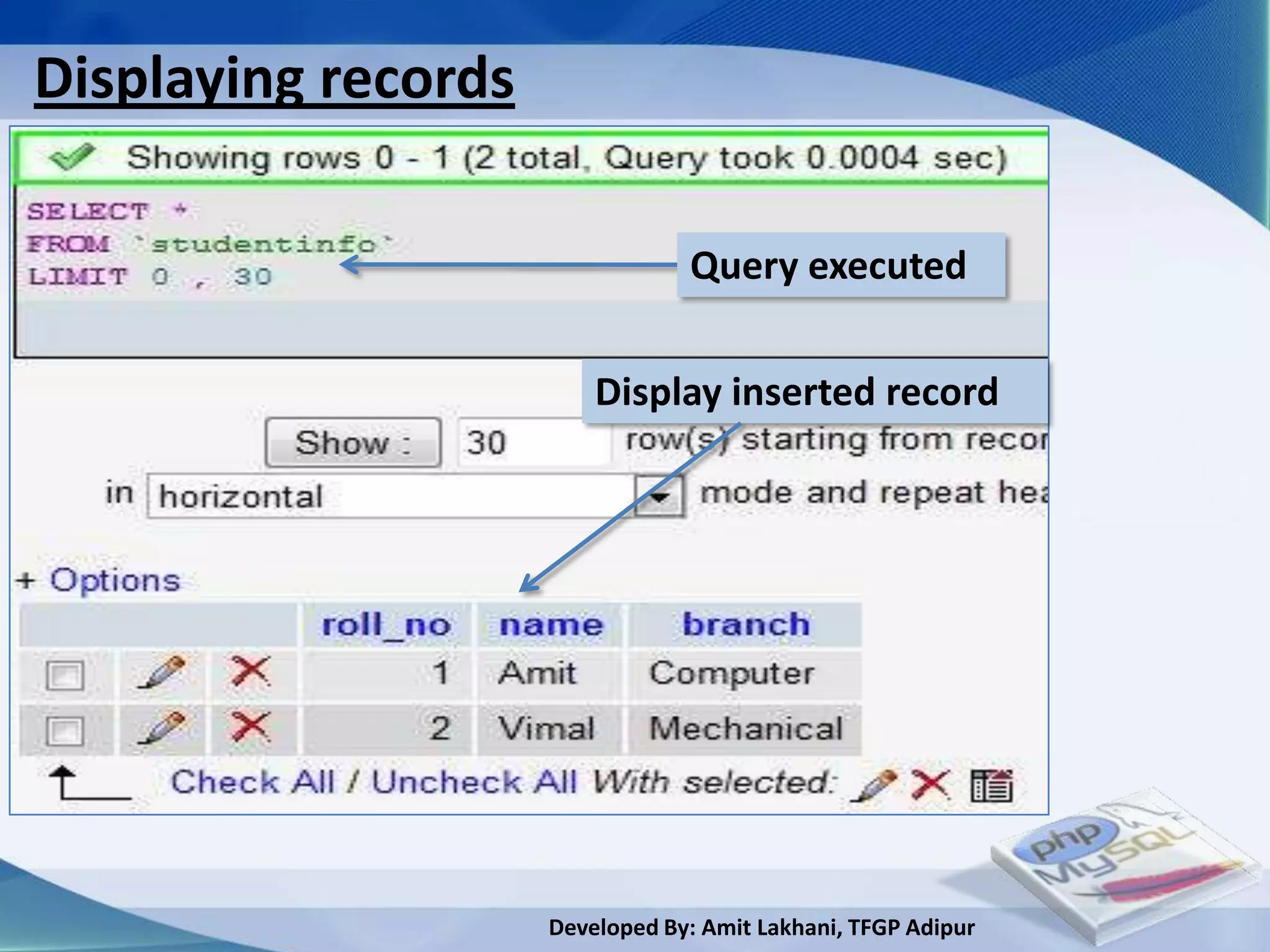1270x952 pixels.
Task: Expand the + Options section
Action: 99,581
